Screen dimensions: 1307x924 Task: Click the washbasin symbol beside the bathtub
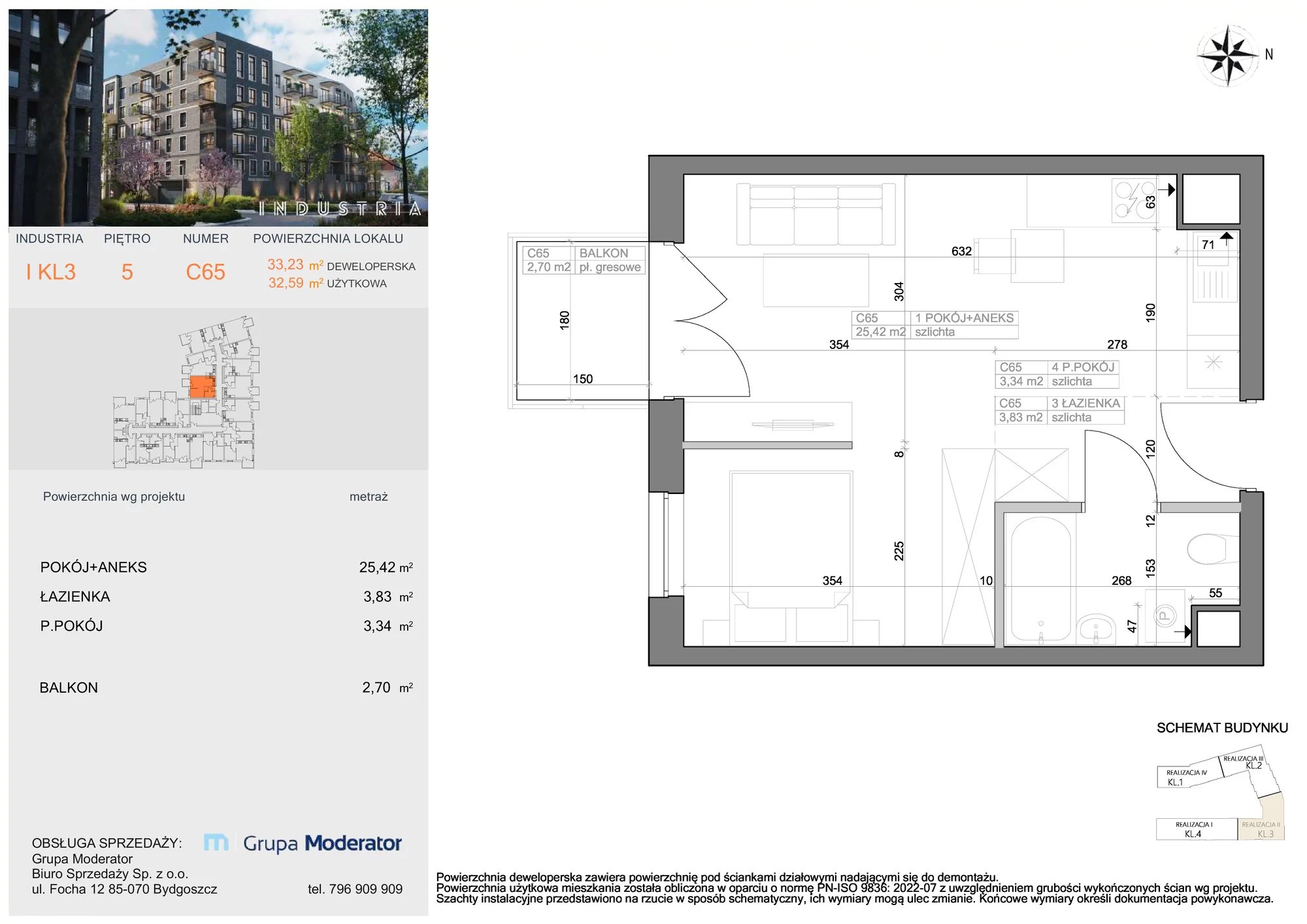[x=1096, y=629]
